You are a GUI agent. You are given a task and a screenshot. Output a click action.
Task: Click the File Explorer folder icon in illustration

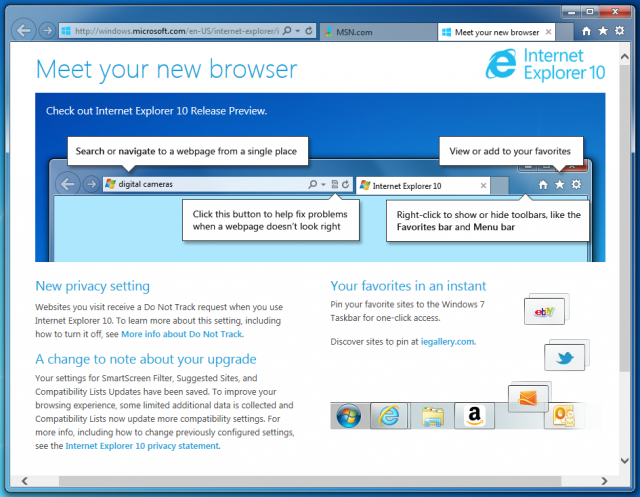click(433, 417)
